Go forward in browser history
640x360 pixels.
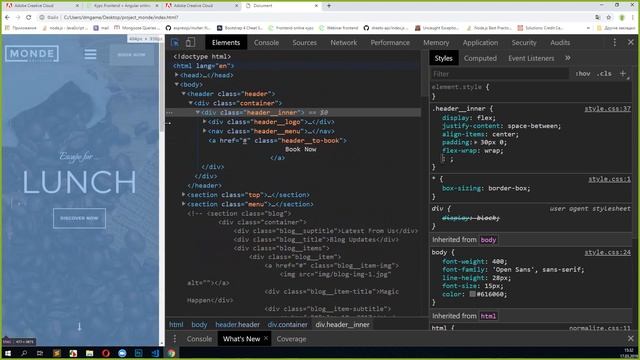pos(18,17)
